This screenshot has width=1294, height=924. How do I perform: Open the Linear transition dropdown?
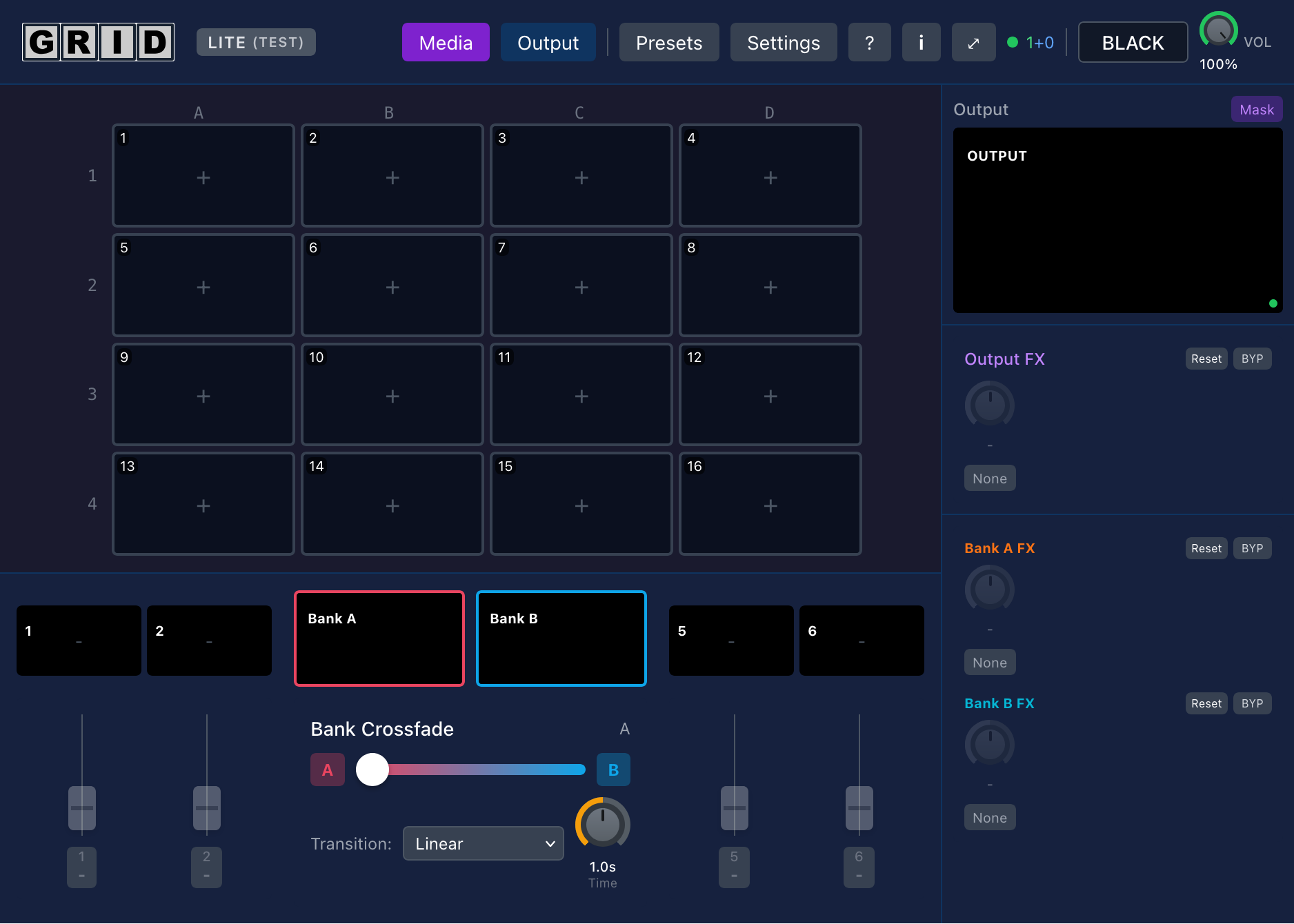(x=483, y=843)
